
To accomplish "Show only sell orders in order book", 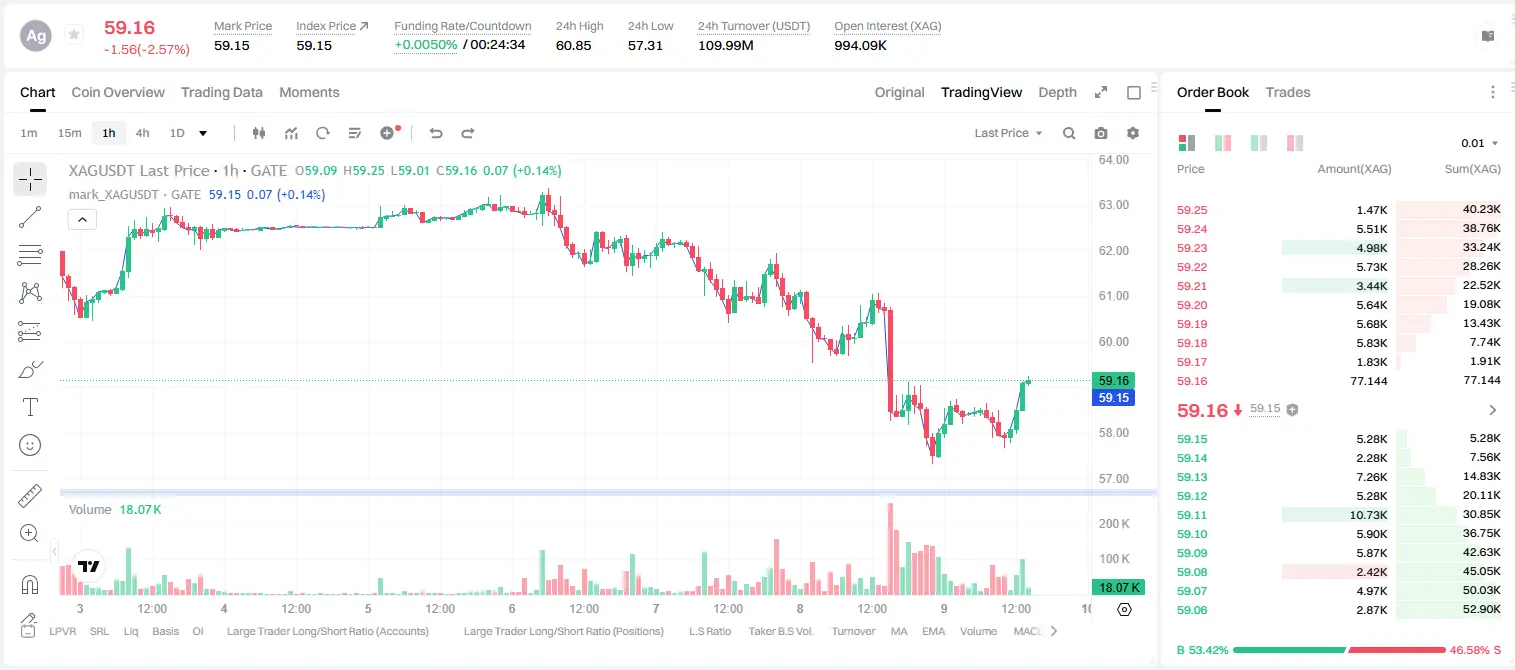I will click(1294, 143).
